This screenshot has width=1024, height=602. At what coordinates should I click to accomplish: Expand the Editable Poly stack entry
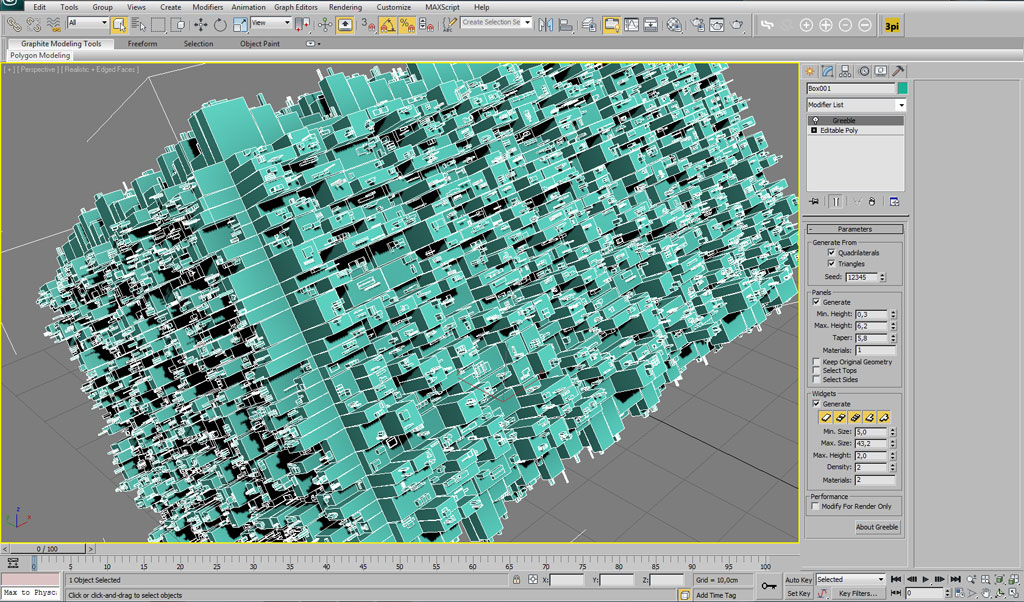(814, 130)
